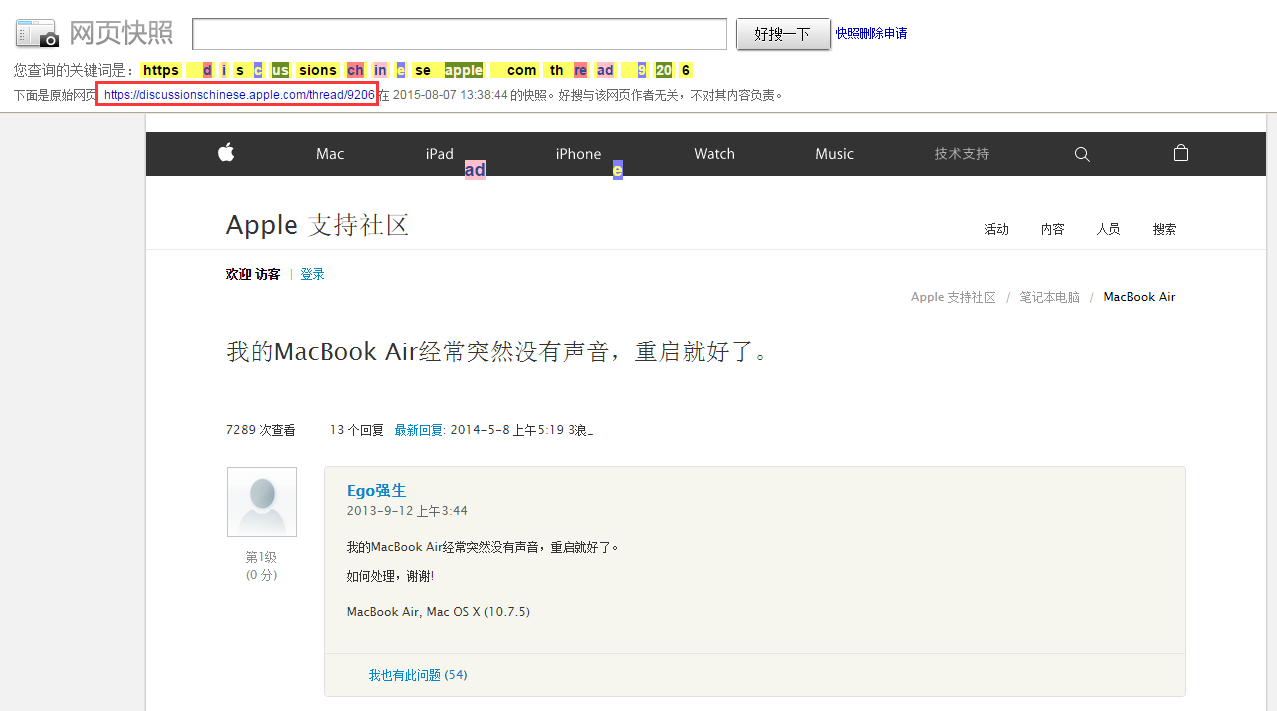Click the camera snapshot logo icon
1277x711 pixels.
pyautogui.click(x=37, y=33)
